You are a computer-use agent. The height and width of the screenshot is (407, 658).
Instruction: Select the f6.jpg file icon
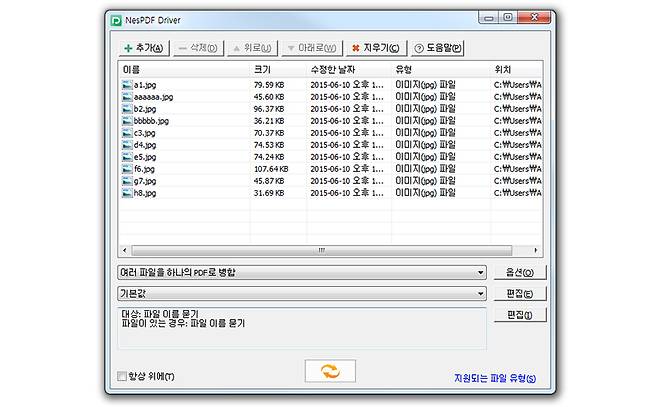click(127, 169)
